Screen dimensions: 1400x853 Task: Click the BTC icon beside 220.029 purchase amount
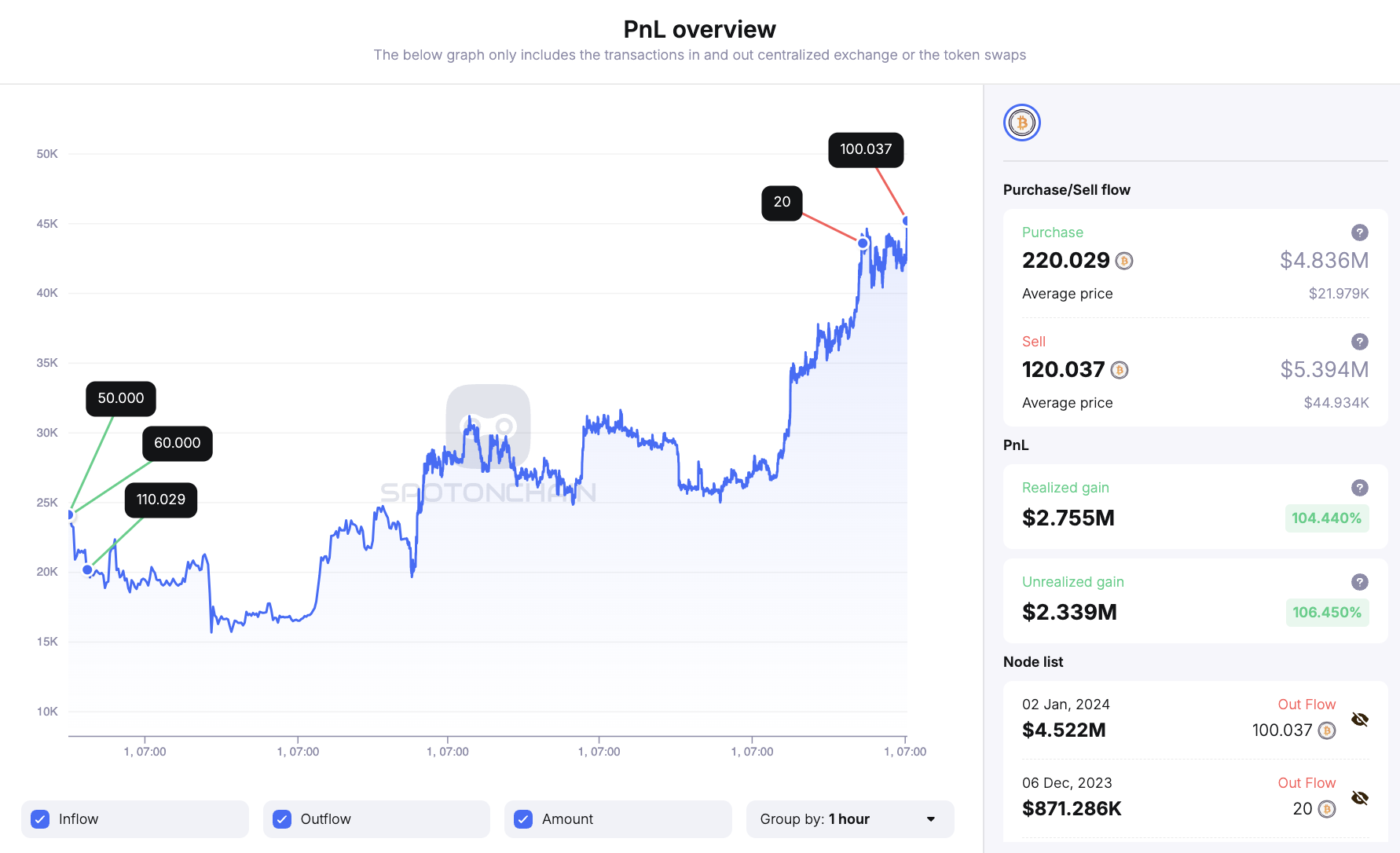(1123, 260)
